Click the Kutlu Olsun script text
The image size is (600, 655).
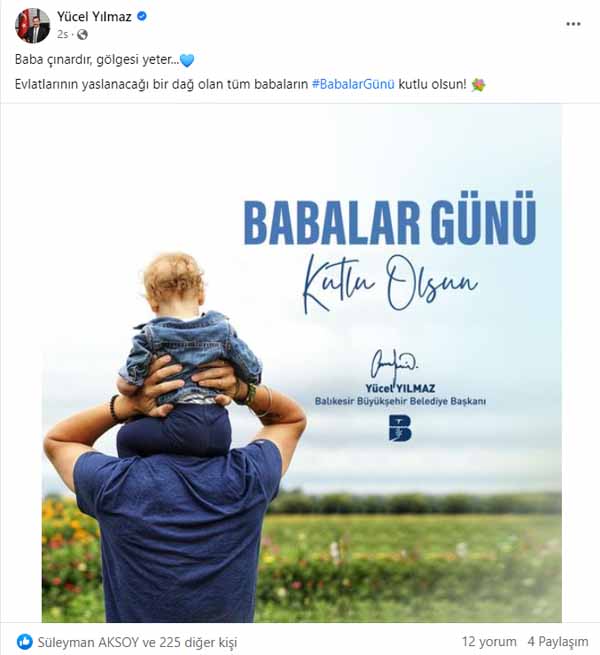coord(390,283)
